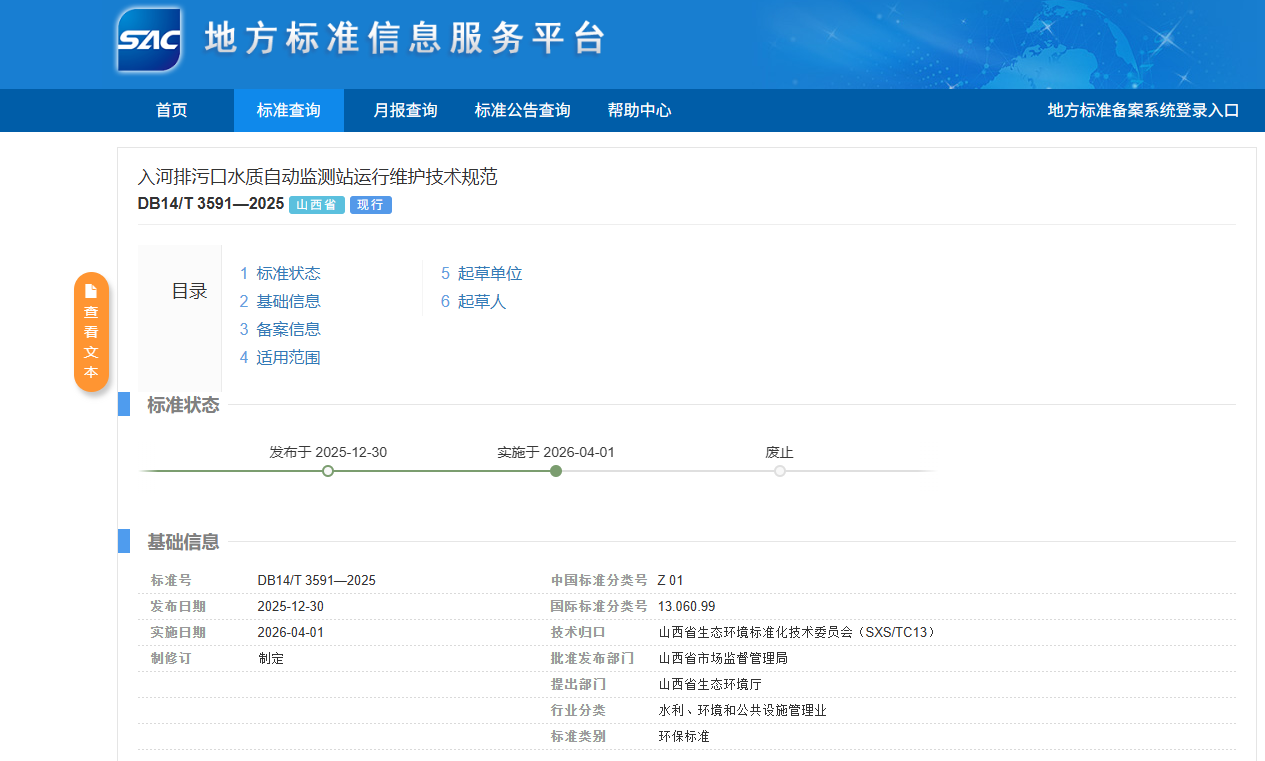Viewport: 1265px width, 761px height.
Task: Open the 首页 navigation tab
Action: pos(171,110)
